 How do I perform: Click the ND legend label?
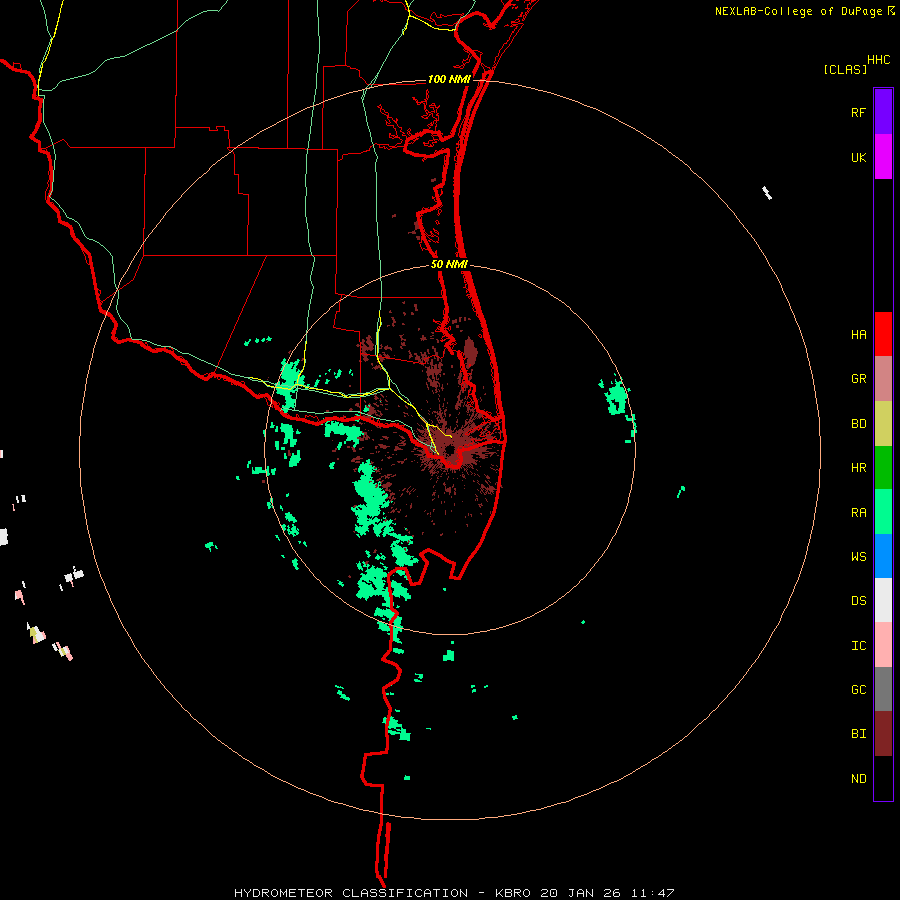pos(858,778)
